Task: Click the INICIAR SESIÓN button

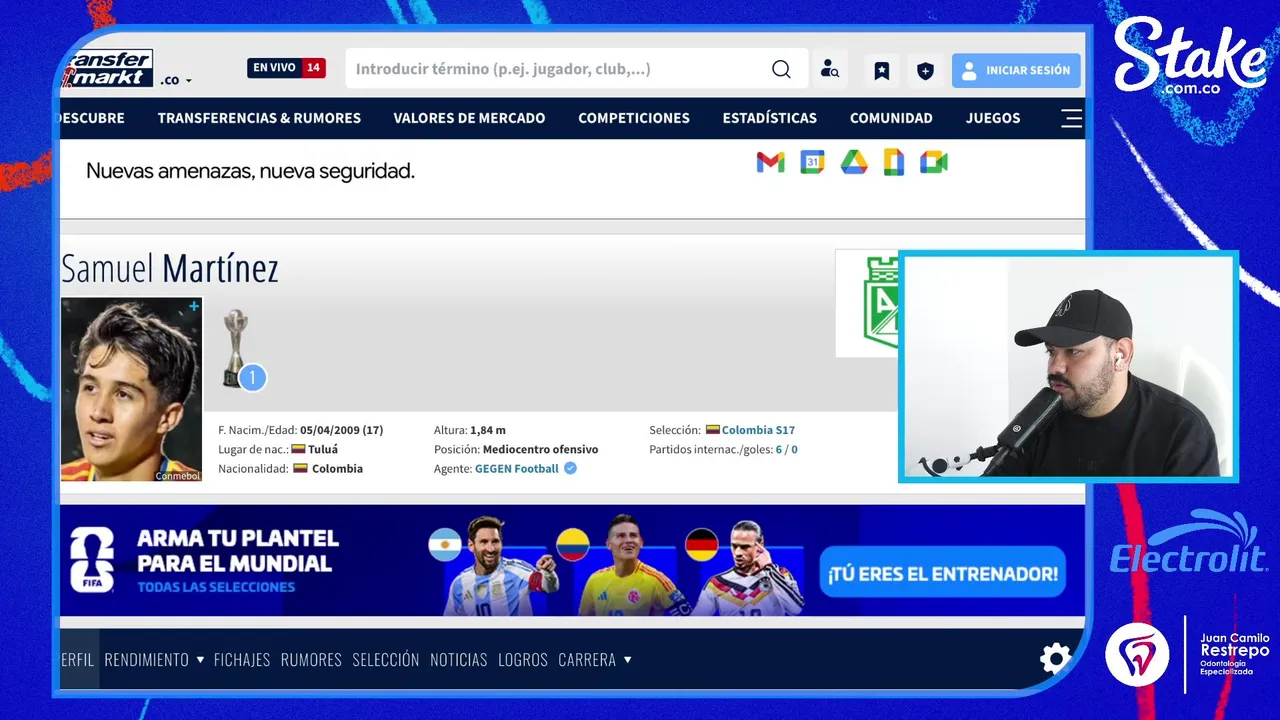Action: [x=1016, y=70]
